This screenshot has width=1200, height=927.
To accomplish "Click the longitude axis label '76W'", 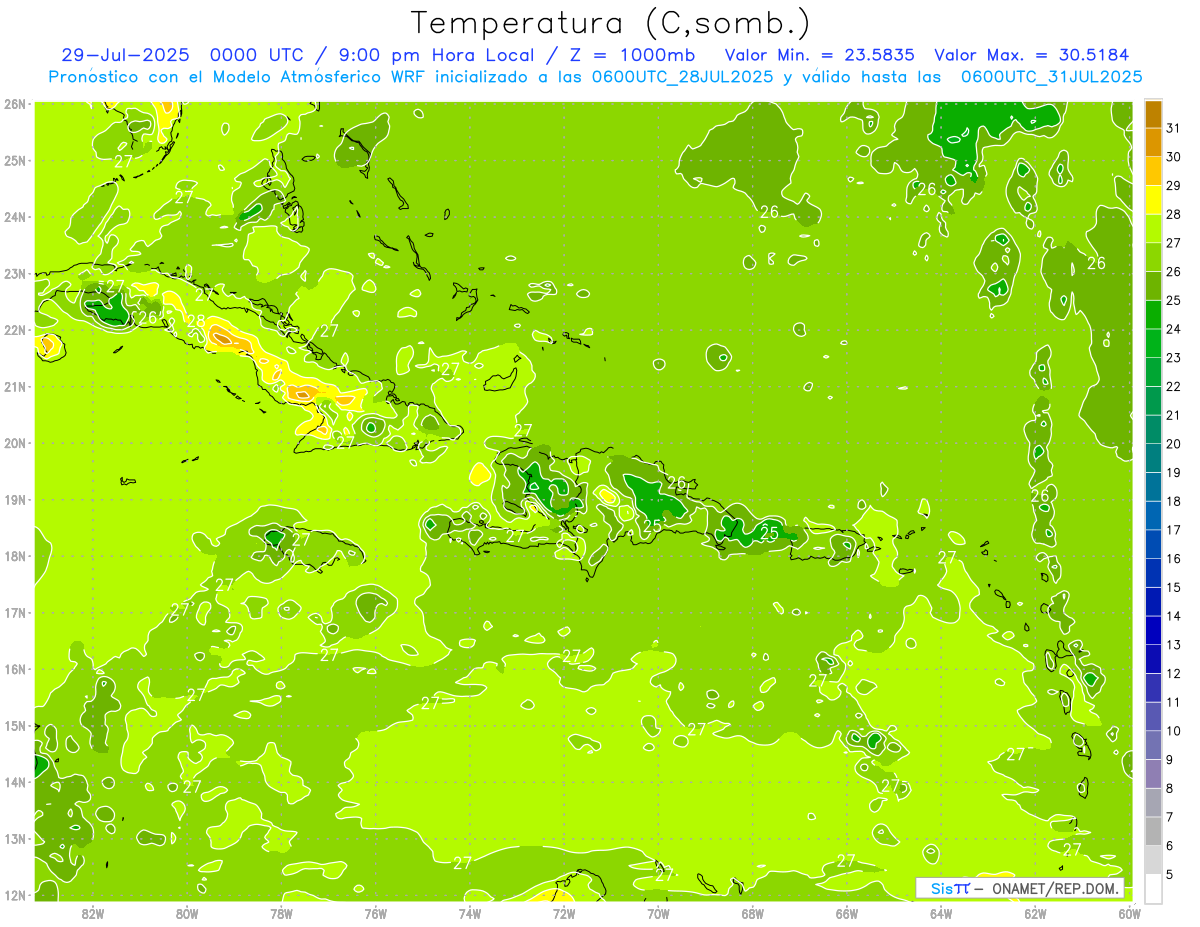I will pyautogui.click(x=375, y=913).
